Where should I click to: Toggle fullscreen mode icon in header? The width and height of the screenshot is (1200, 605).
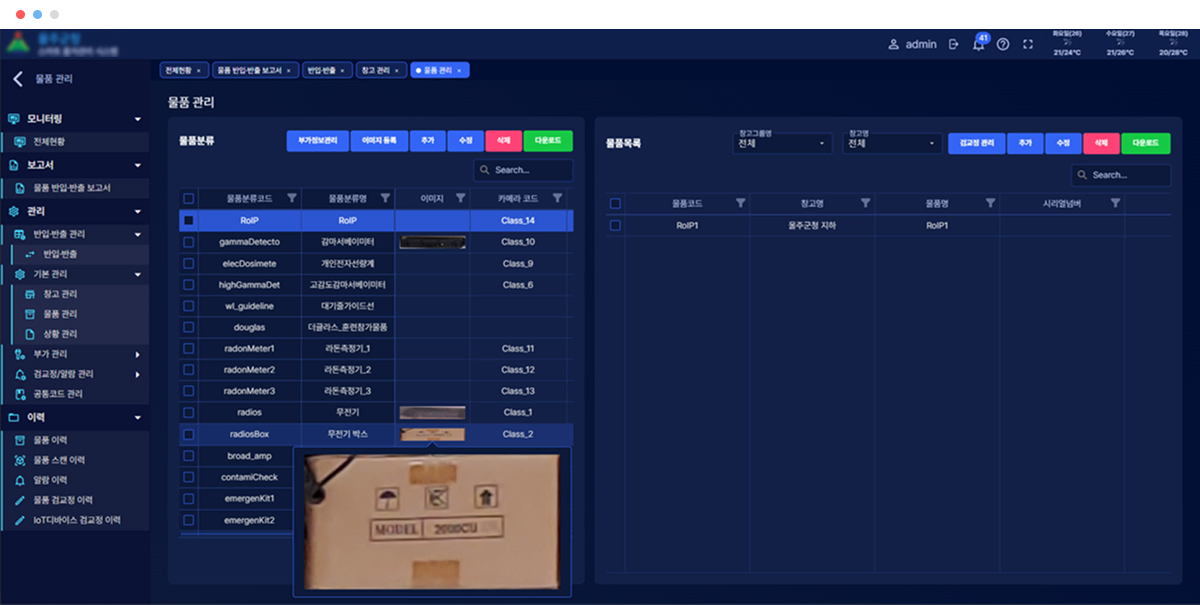pos(1027,45)
